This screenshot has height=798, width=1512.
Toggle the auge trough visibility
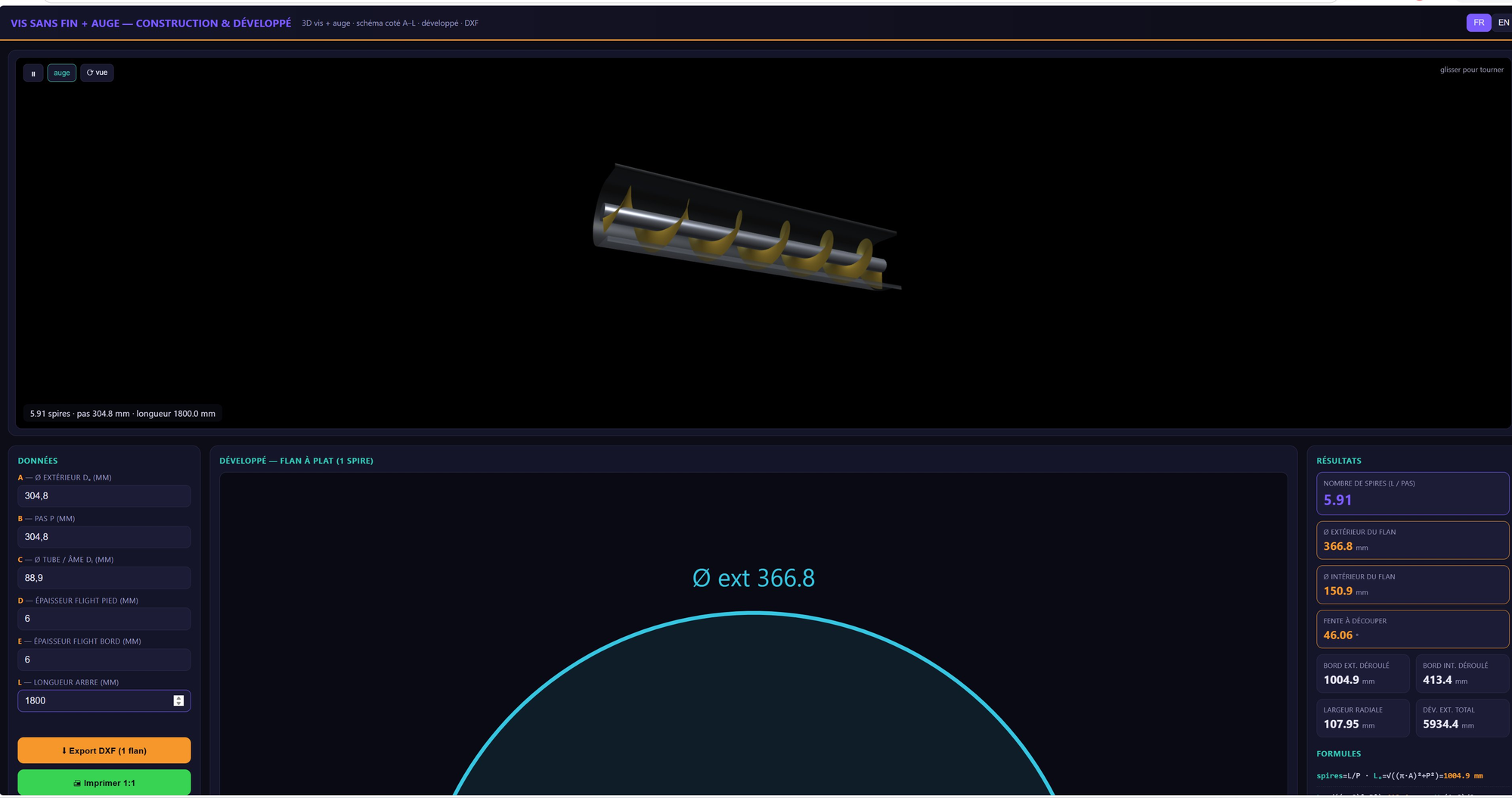coord(62,73)
